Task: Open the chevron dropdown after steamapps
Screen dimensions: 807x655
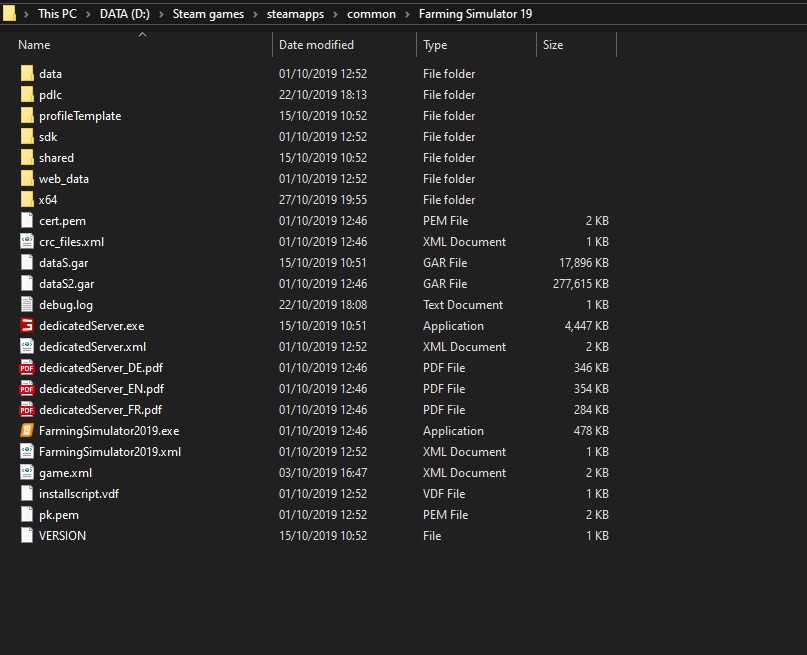Action: [339, 14]
